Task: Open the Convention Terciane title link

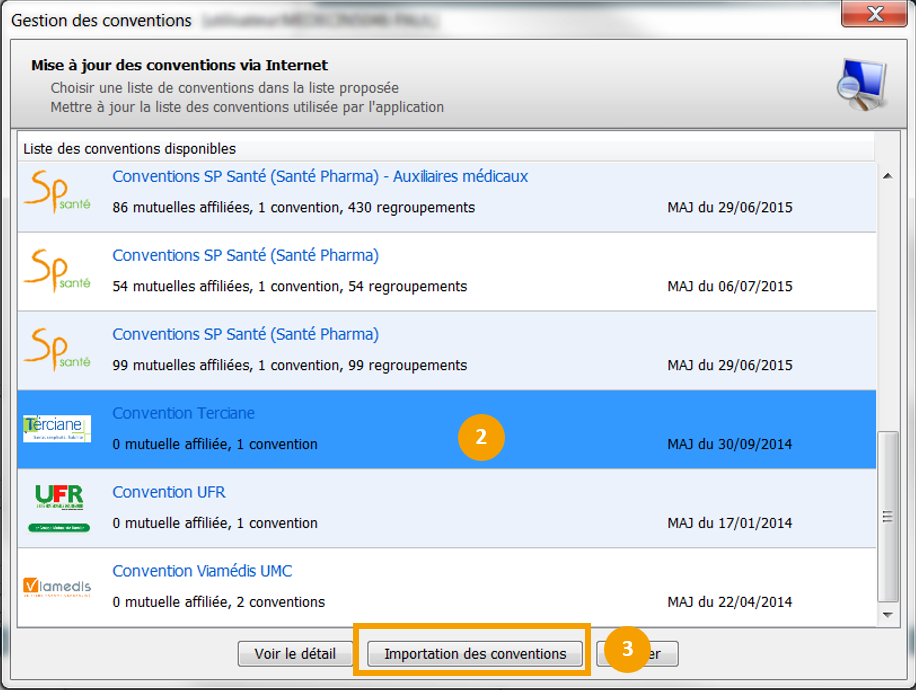Action: pos(183,414)
